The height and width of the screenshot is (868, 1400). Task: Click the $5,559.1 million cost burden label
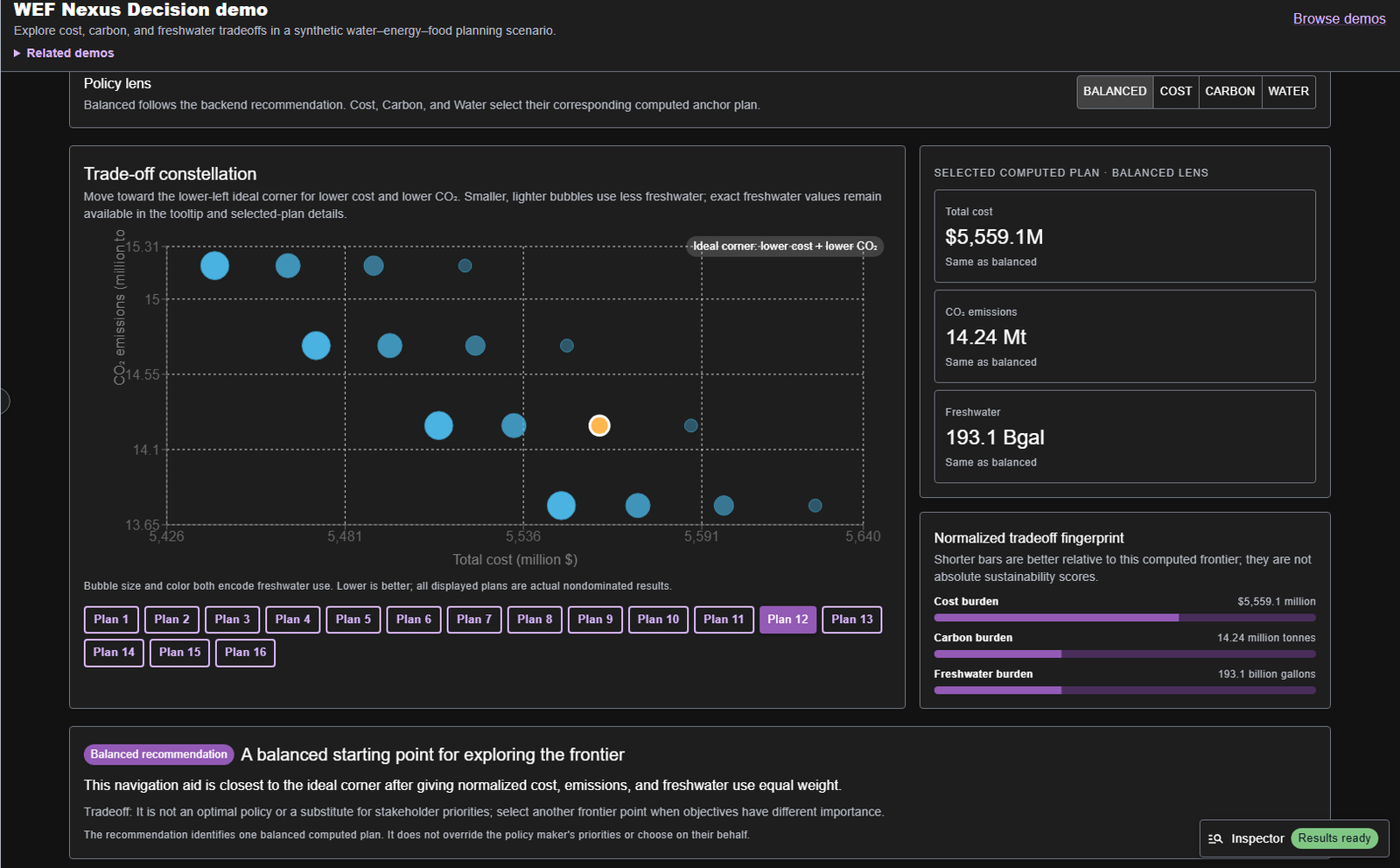(x=1276, y=601)
